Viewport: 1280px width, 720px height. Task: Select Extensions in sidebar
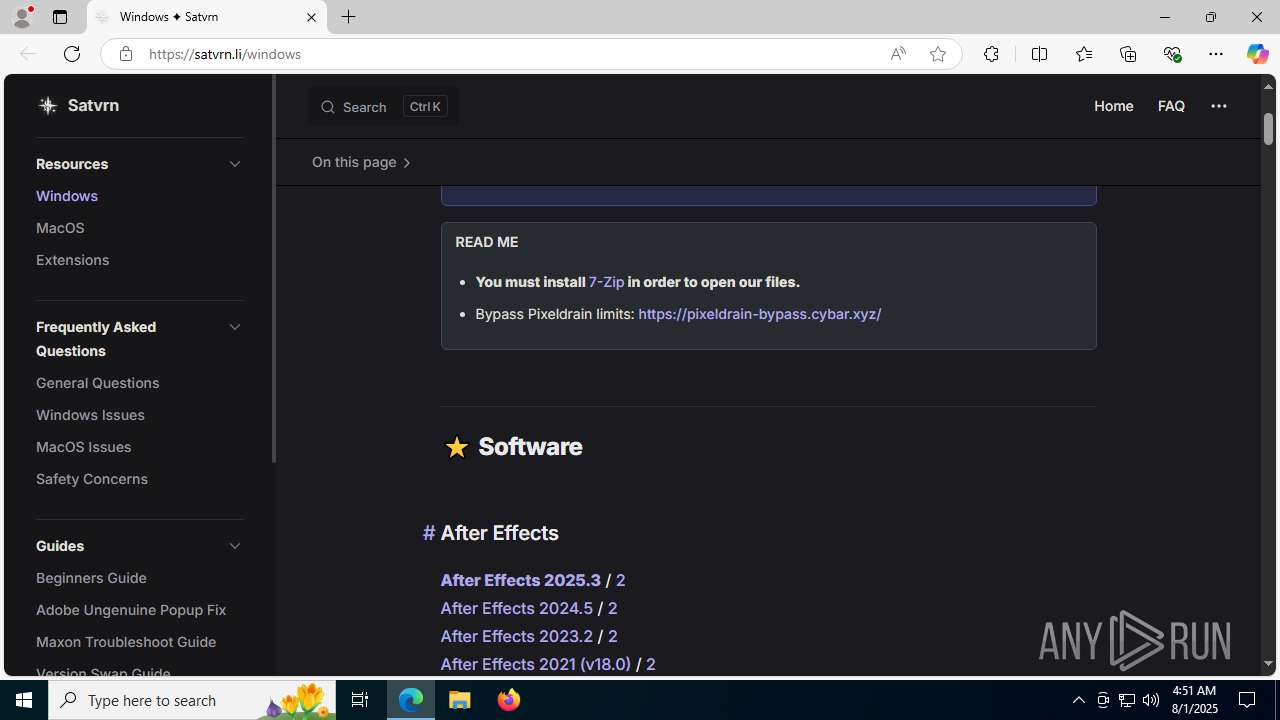(x=72, y=260)
